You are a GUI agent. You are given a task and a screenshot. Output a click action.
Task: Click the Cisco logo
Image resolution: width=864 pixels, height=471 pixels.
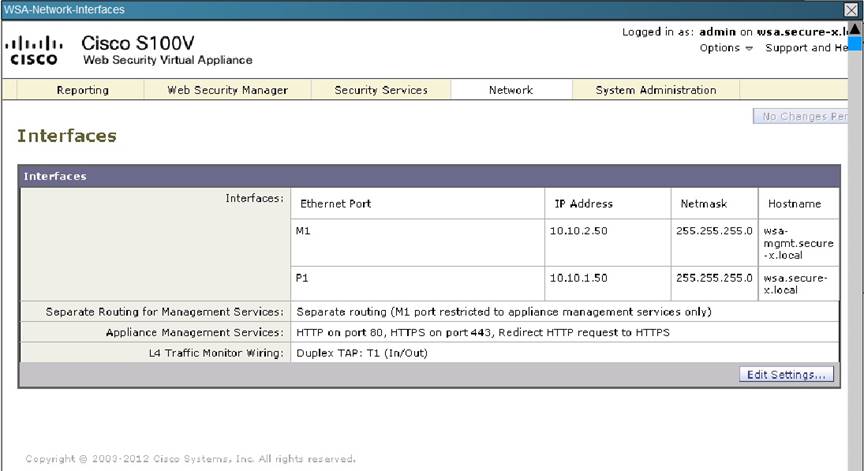[x=35, y=50]
